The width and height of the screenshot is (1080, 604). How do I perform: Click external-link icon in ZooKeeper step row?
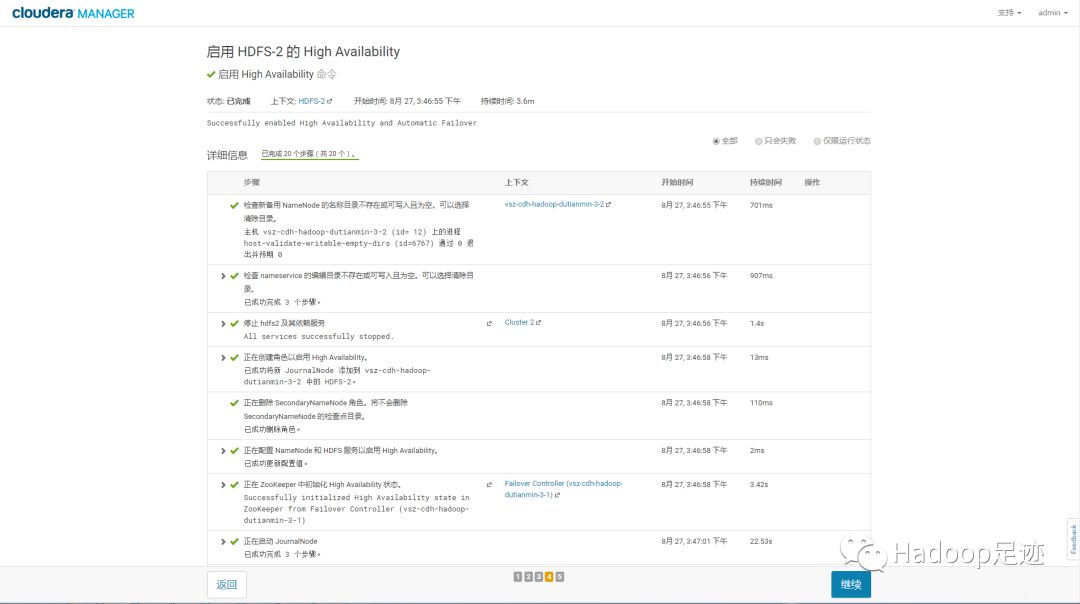[x=489, y=485]
